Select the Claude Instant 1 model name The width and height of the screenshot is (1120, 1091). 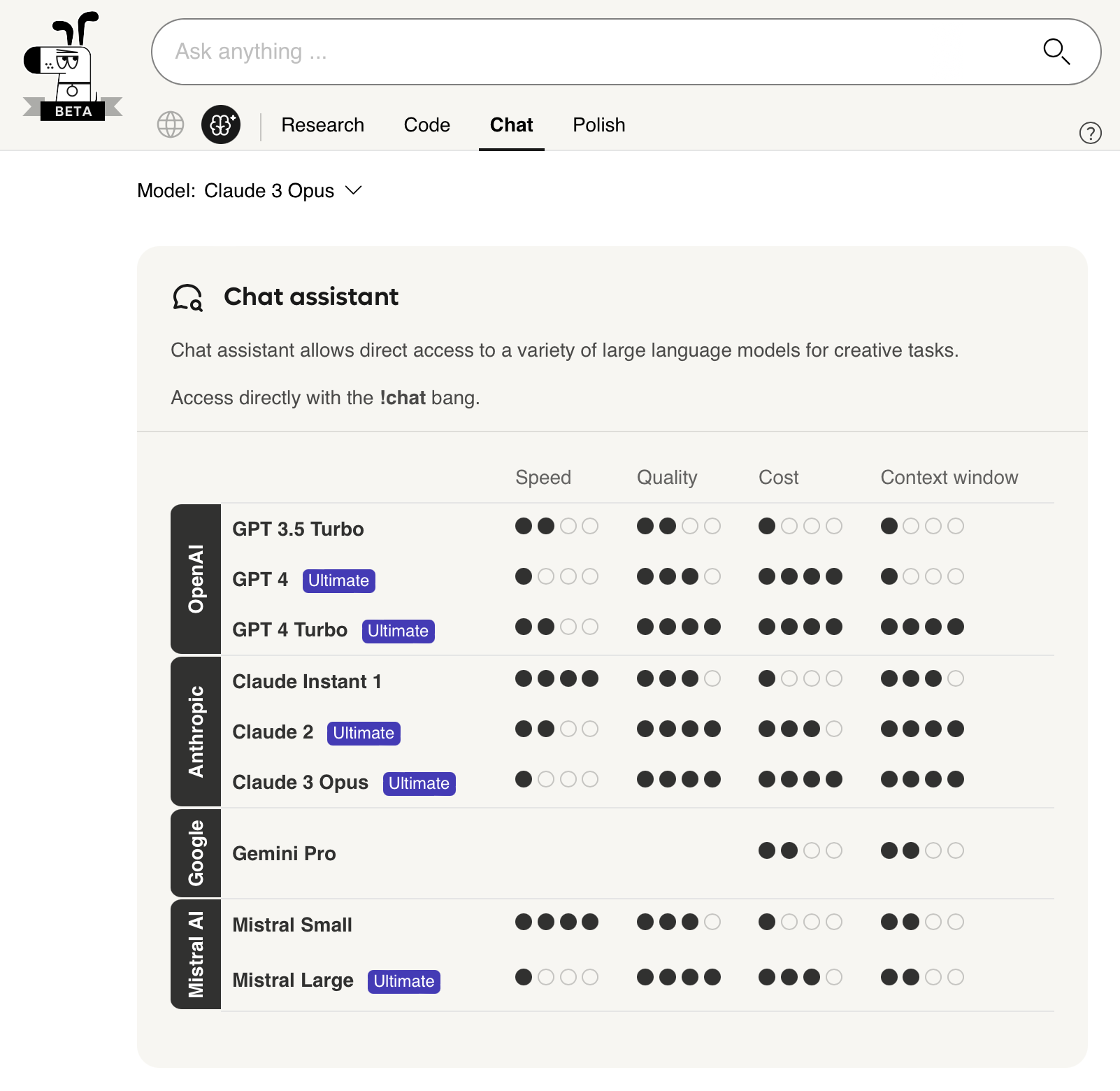click(x=306, y=681)
